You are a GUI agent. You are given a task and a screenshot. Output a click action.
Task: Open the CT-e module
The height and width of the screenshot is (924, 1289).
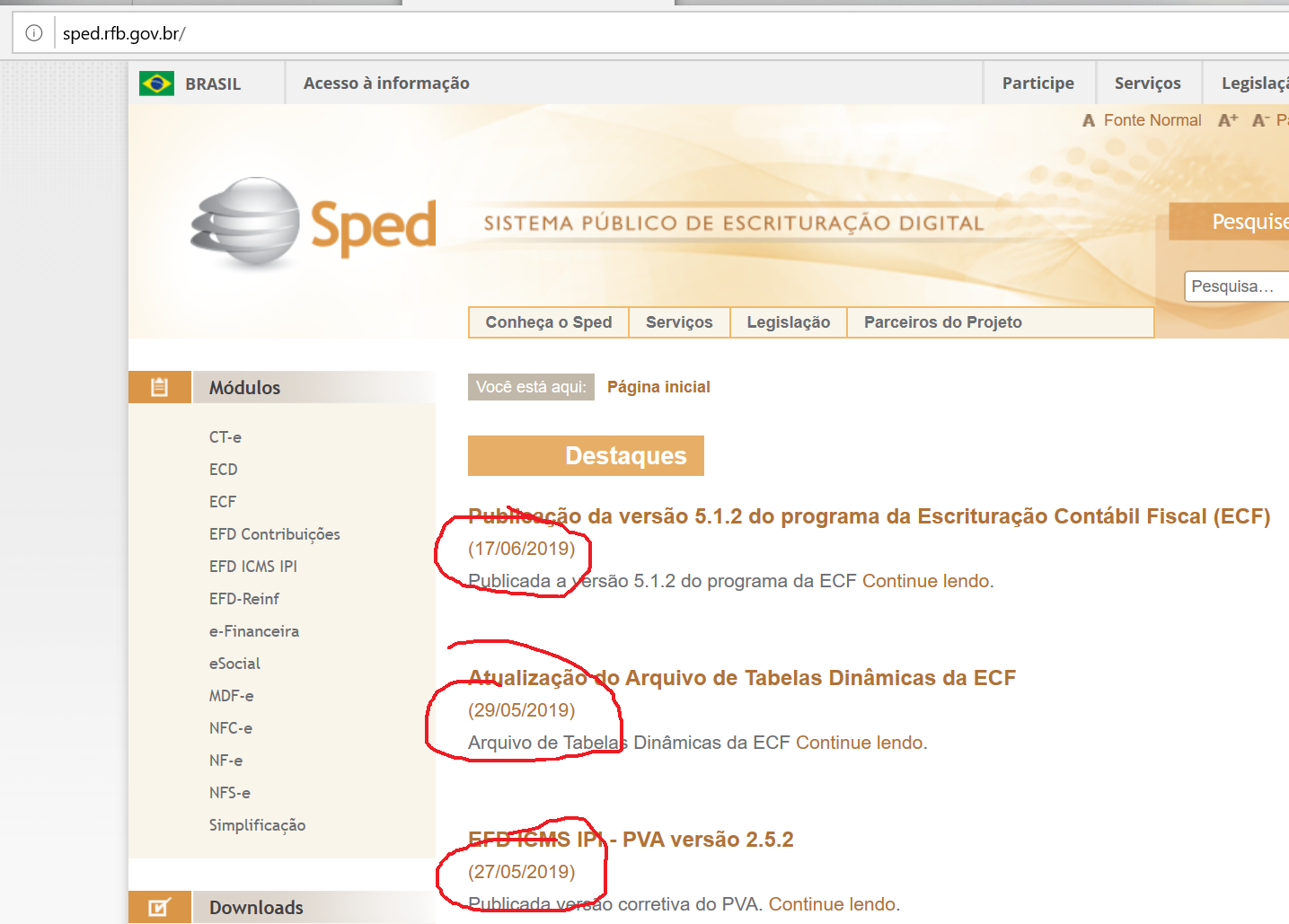[225, 437]
